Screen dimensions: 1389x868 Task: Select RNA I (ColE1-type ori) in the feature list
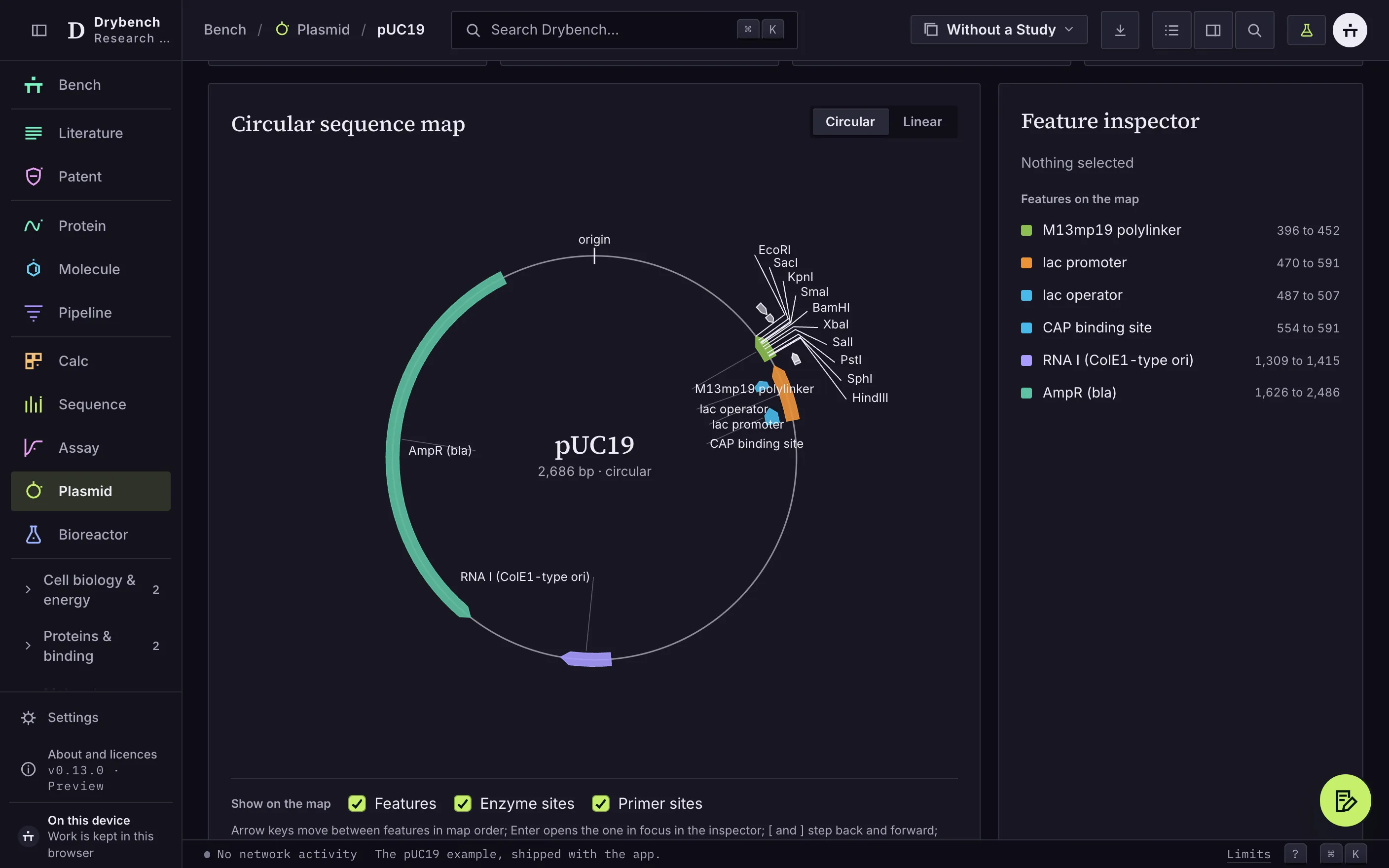(1180, 361)
